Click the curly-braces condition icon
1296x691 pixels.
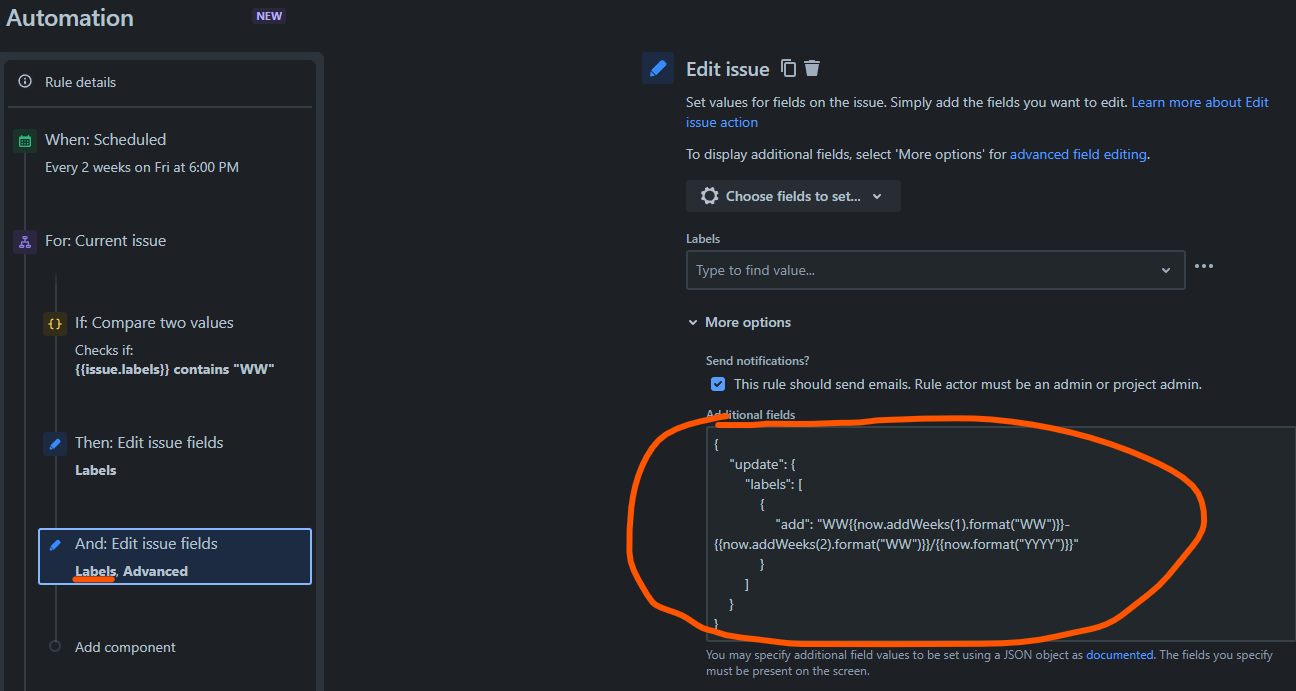click(x=55, y=323)
